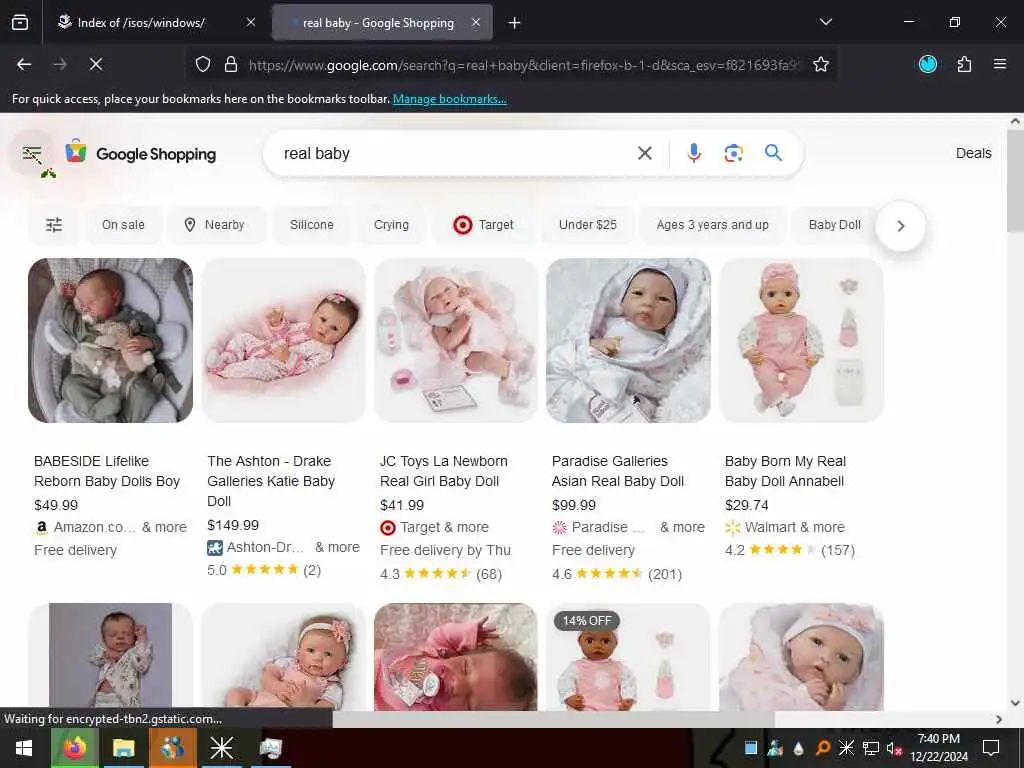Open File Explorer from taskbar
The height and width of the screenshot is (768, 1024).
(x=123, y=748)
